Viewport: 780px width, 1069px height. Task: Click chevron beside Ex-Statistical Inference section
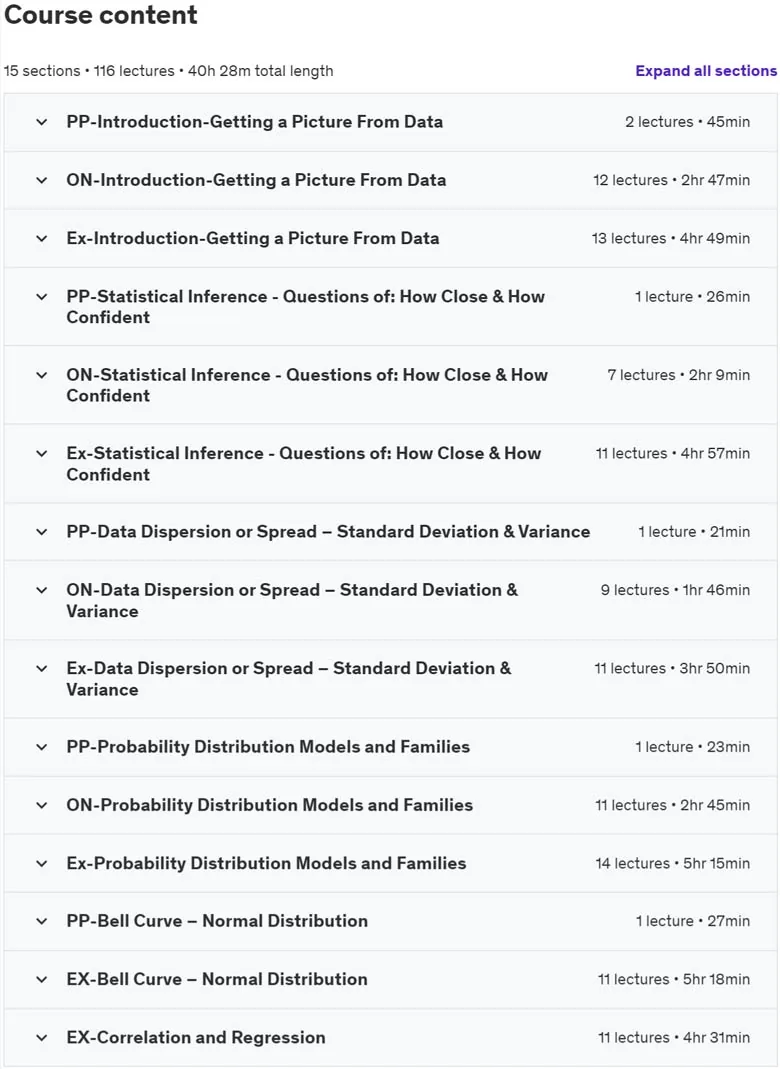(42, 453)
